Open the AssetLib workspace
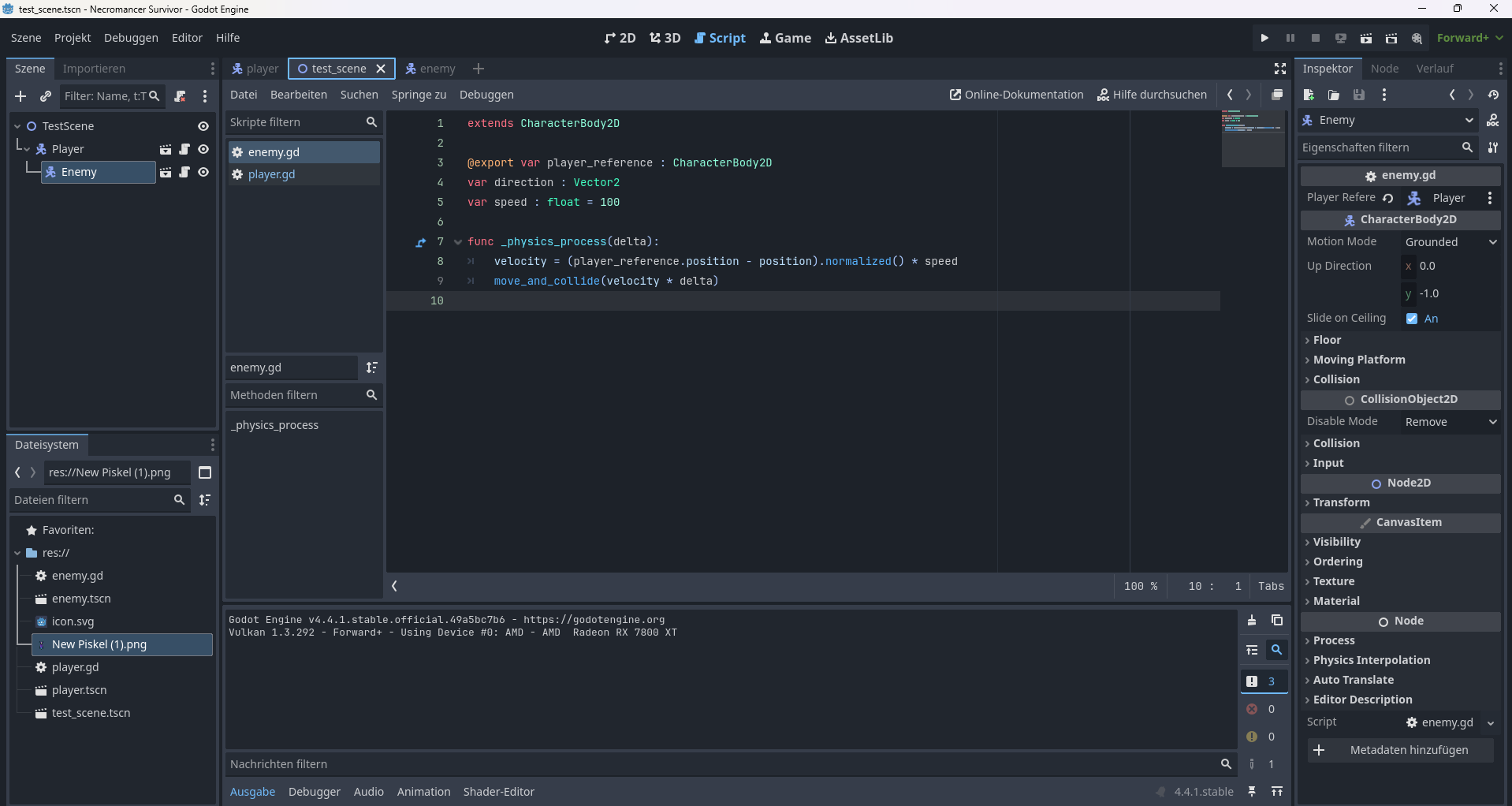1512x806 pixels. [858, 38]
